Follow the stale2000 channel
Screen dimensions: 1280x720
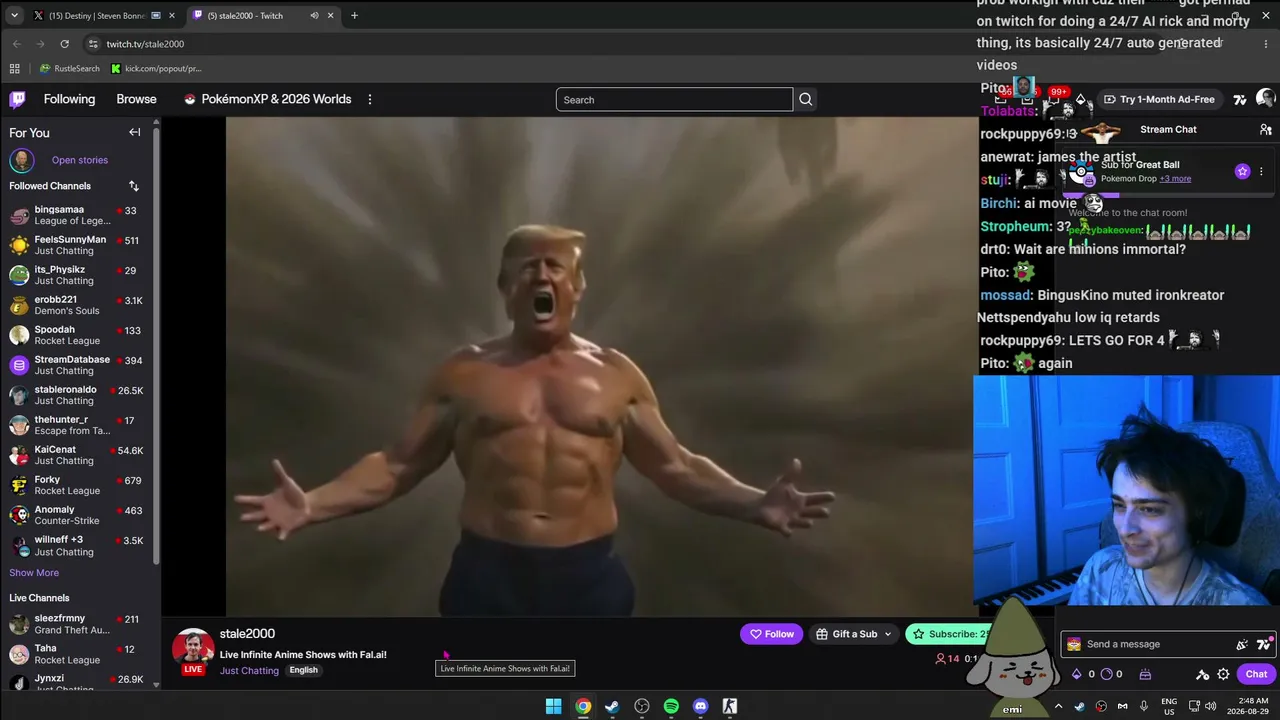coord(772,634)
